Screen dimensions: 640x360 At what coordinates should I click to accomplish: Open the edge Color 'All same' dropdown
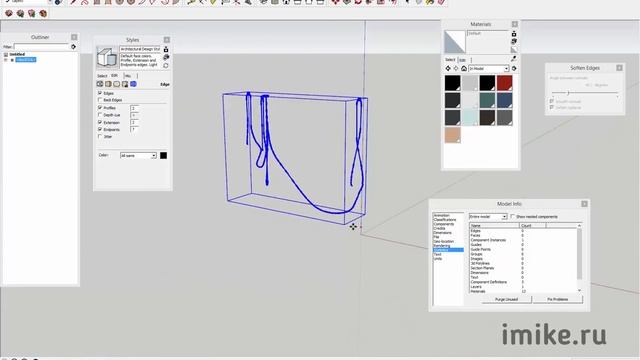pyautogui.click(x=138, y=156)
